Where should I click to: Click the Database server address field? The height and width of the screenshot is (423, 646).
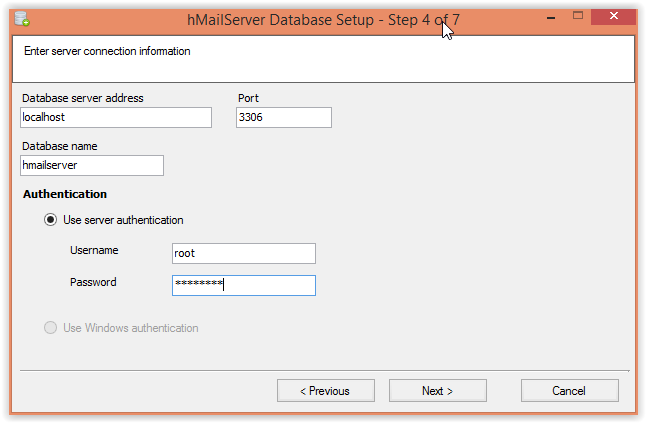point(116,117)
